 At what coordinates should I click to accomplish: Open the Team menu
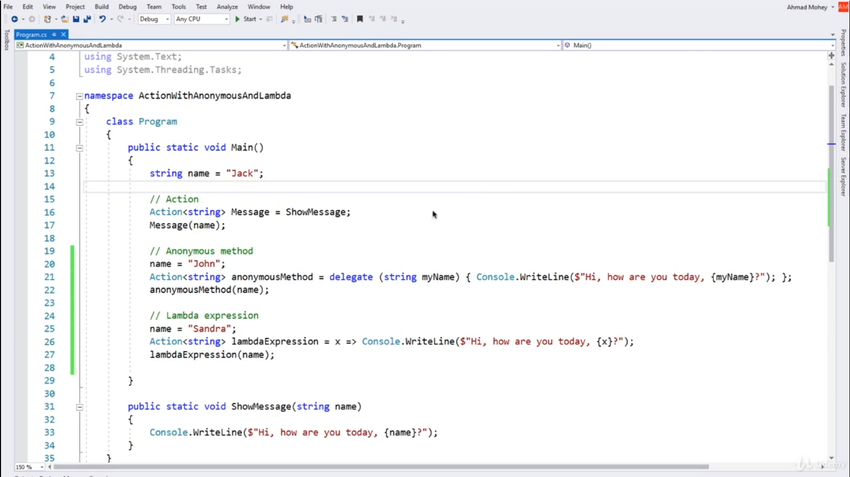coord(154,7)
